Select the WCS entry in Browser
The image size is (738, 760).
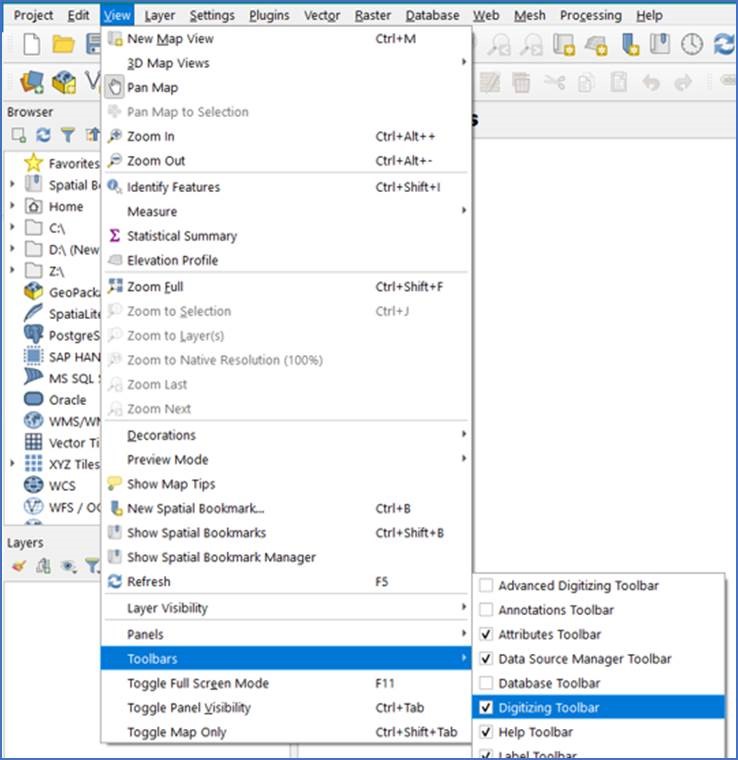coord(49,485)
